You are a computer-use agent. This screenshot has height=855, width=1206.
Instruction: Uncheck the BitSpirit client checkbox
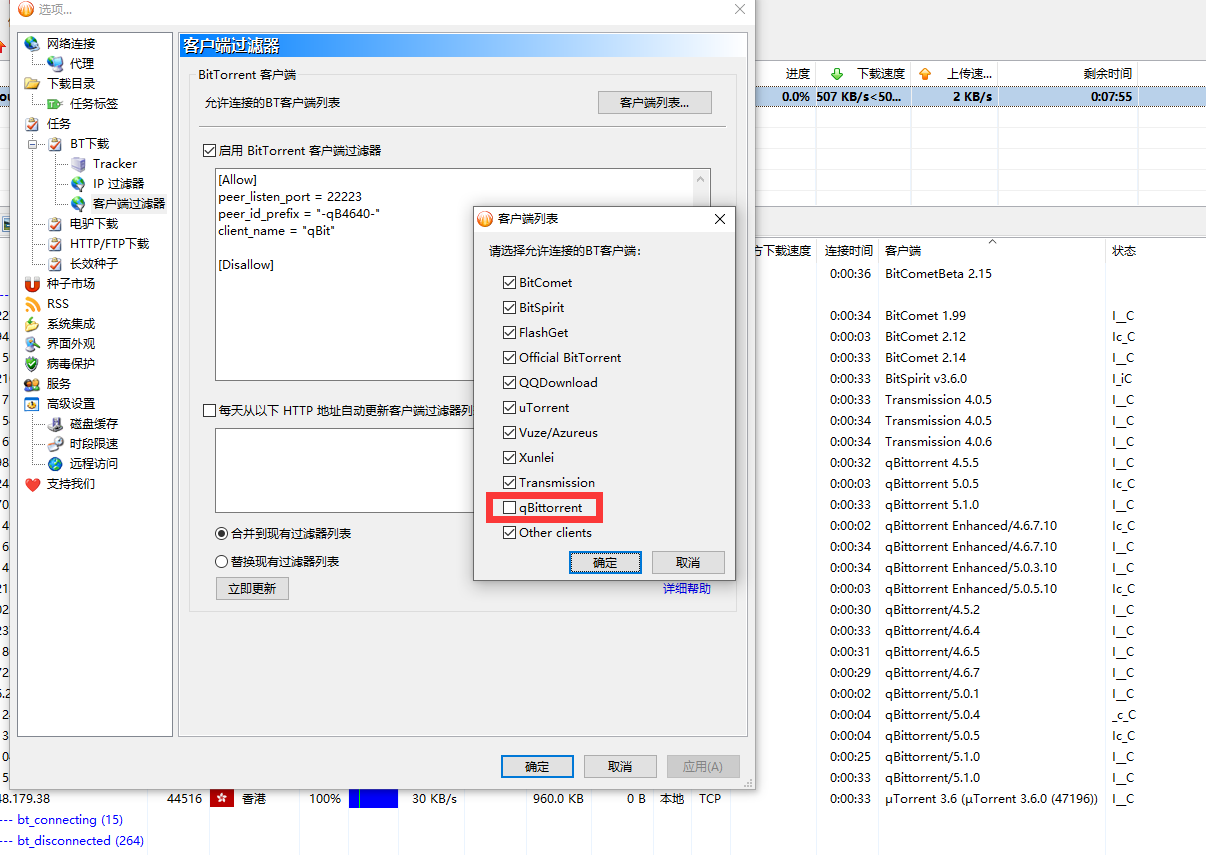coord(510,308)
